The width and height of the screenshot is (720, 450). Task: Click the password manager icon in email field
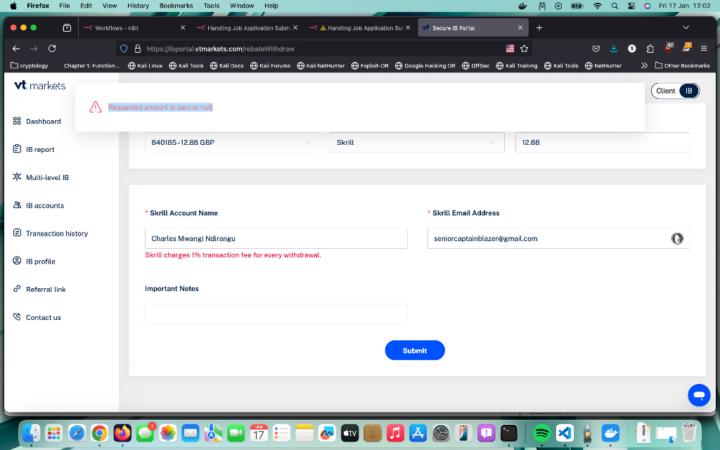(x=677, y=238)
